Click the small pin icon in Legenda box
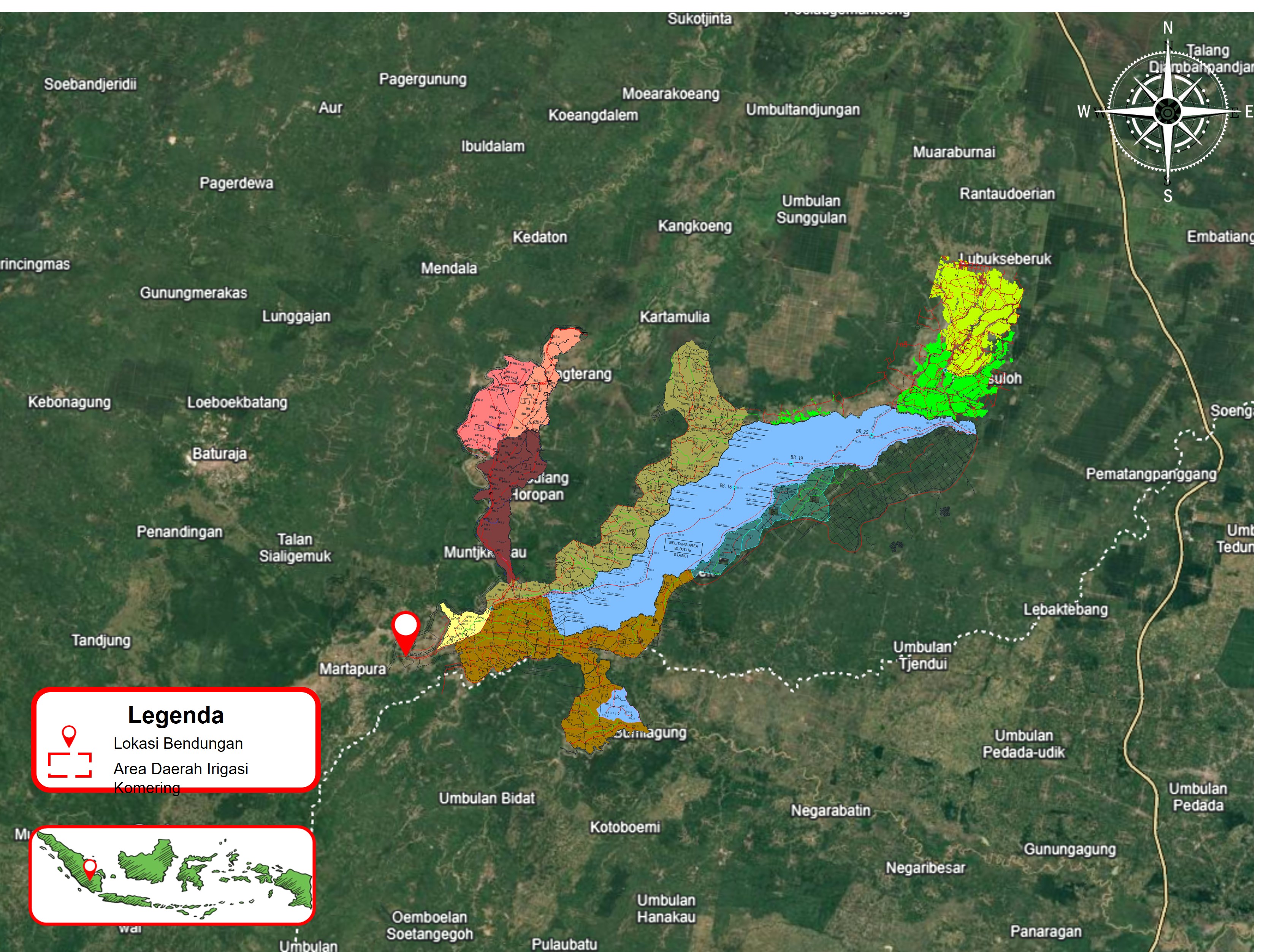Screen dimensions: 1277x952 pos(69,736)
